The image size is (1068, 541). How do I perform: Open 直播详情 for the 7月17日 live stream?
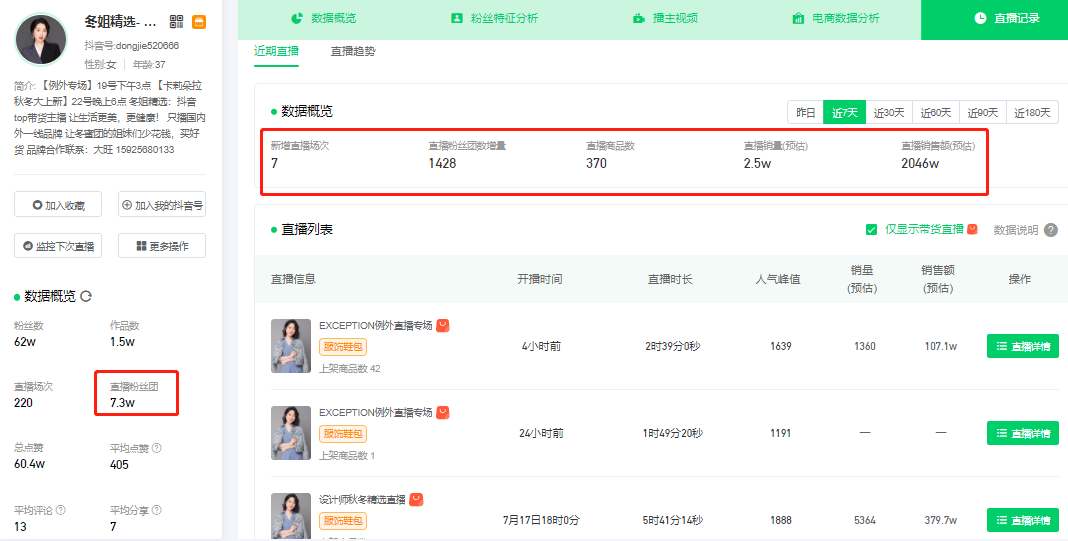click(1023, 521)
